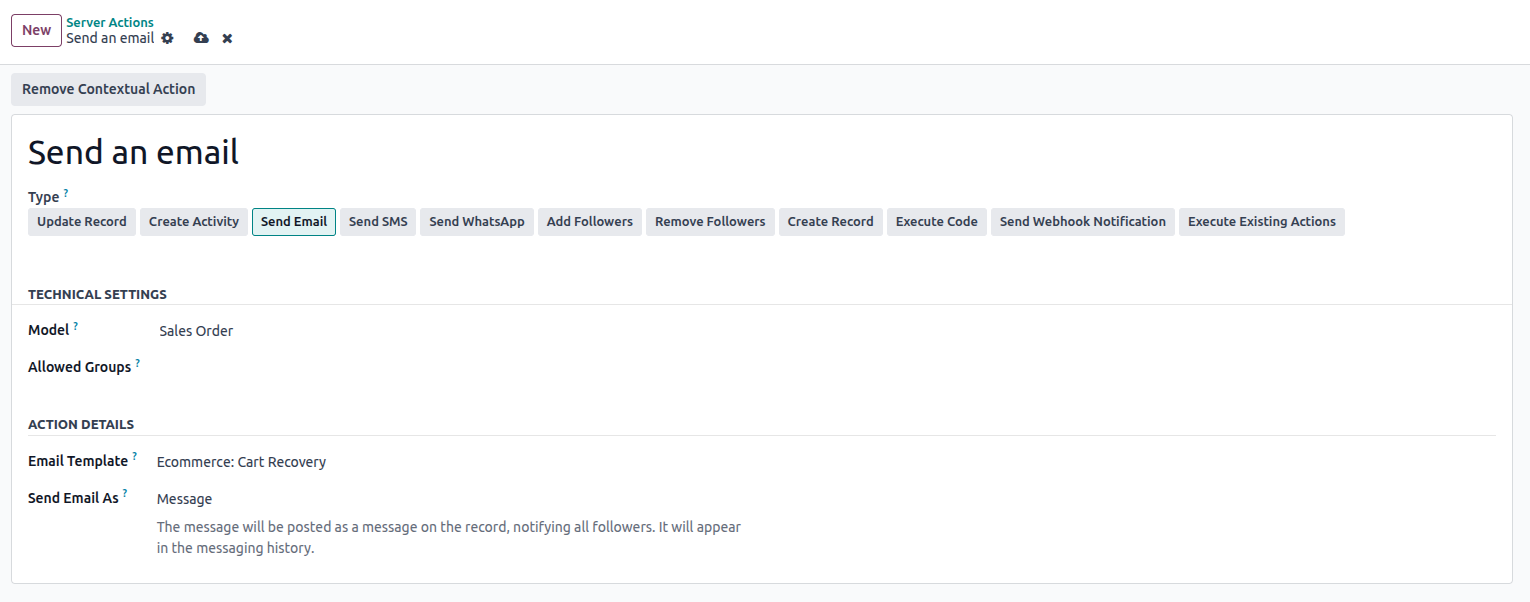Show help tooltip beside Email Template

pyautogui.click(x=134, y=457)
